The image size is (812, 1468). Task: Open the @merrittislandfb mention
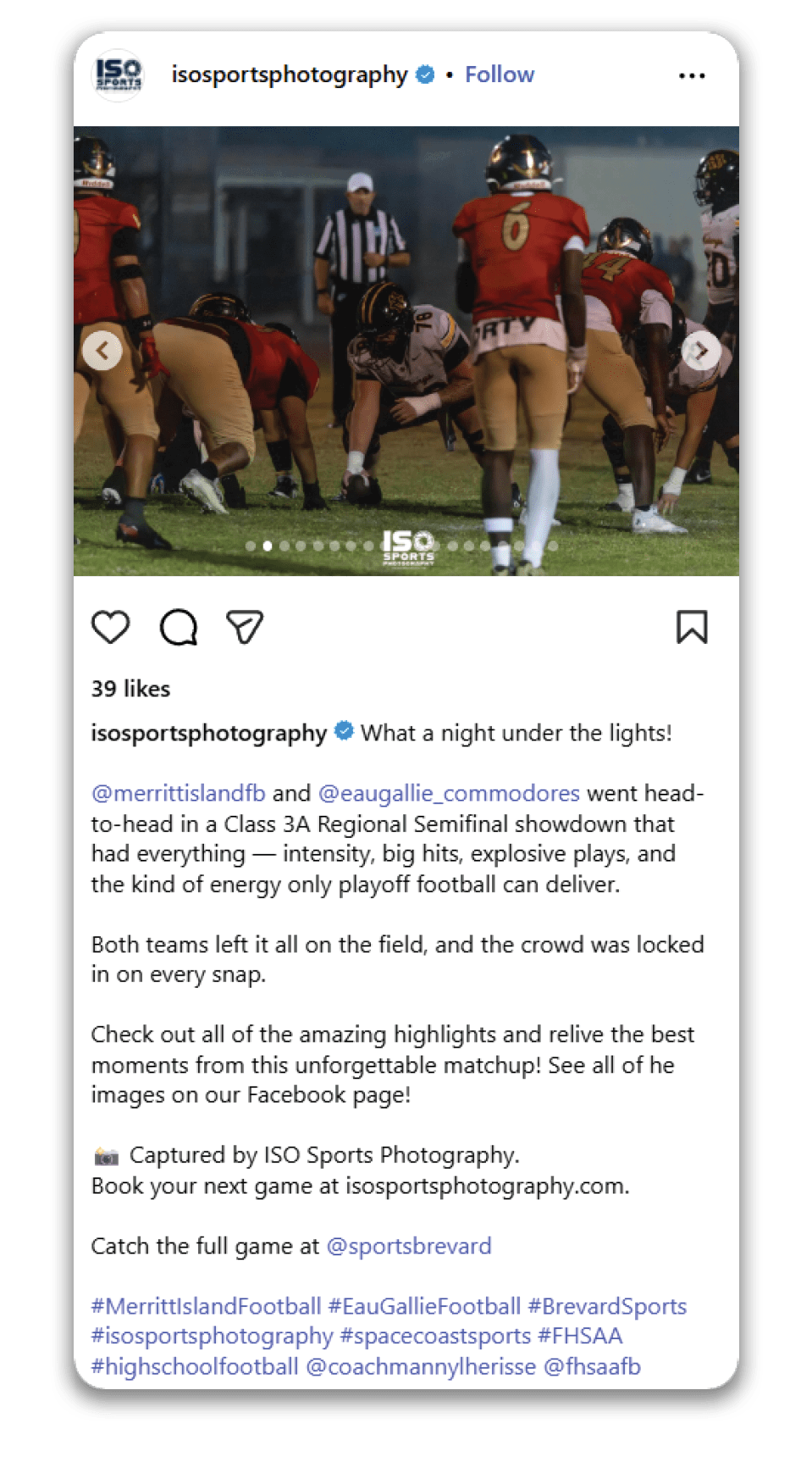pos(179,794)
